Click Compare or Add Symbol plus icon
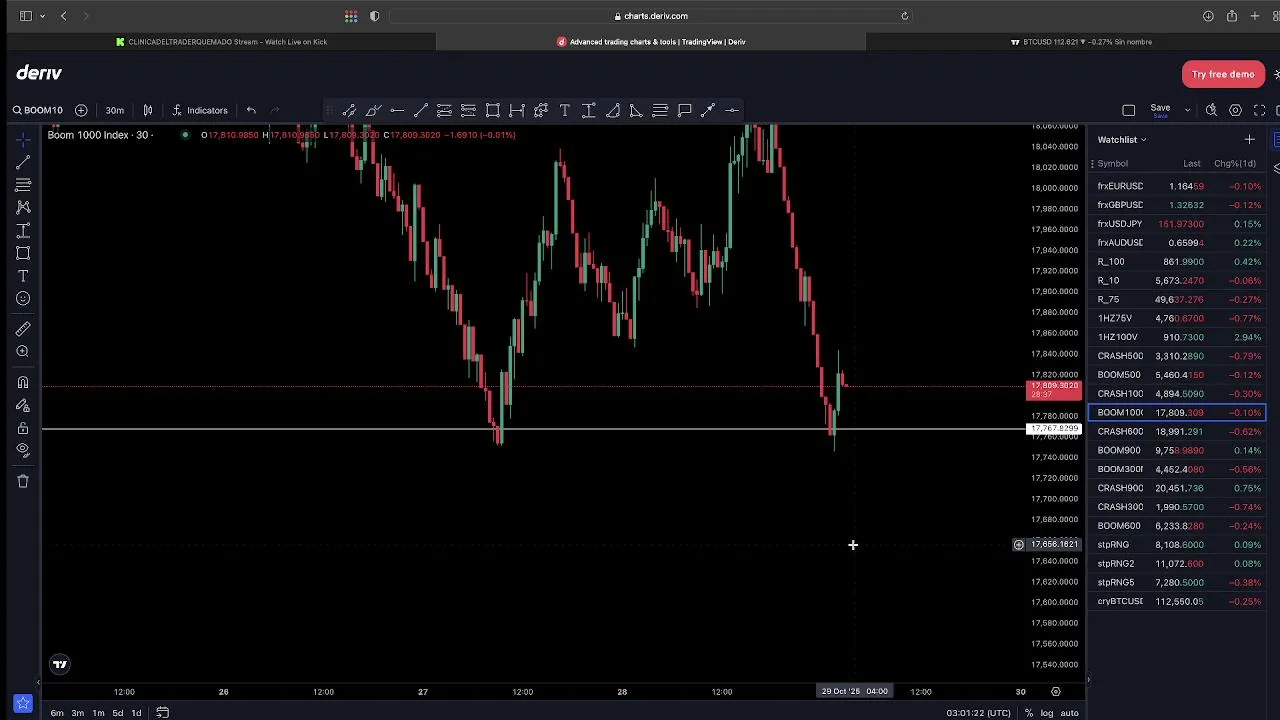 (81, 110)
